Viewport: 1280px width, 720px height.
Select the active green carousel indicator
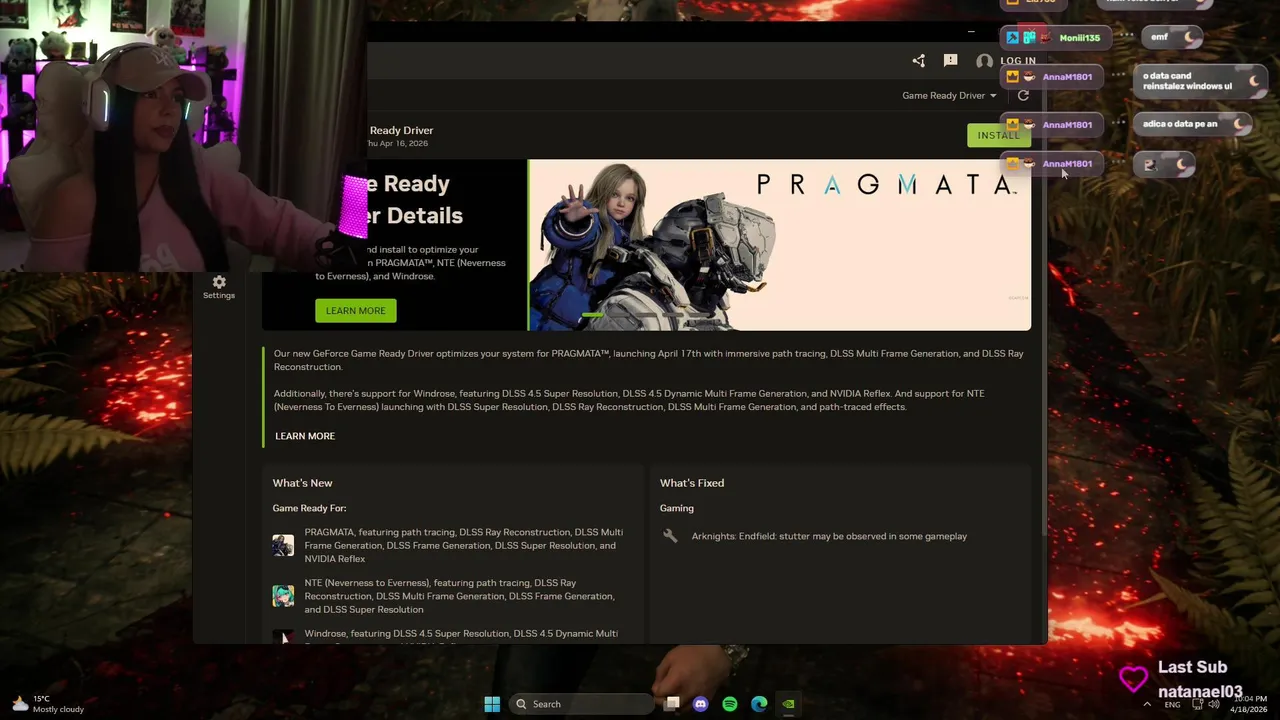point(593,315)
